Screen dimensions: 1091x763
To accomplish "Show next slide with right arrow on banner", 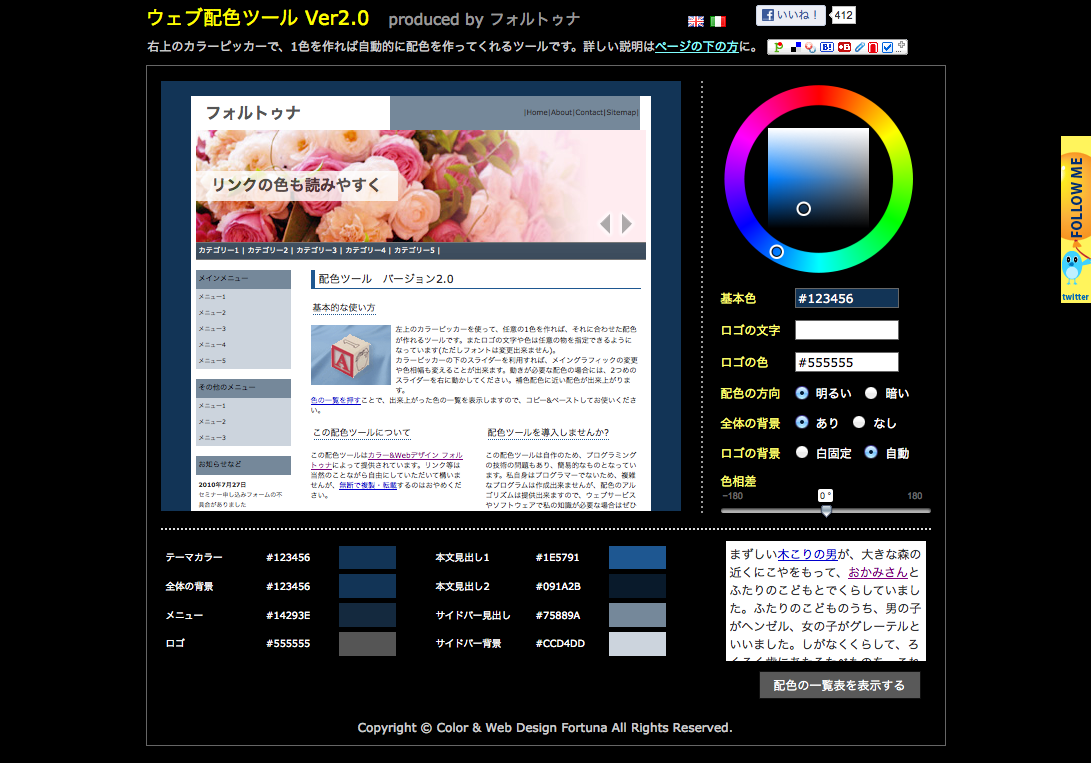I will tap(627, 224).
